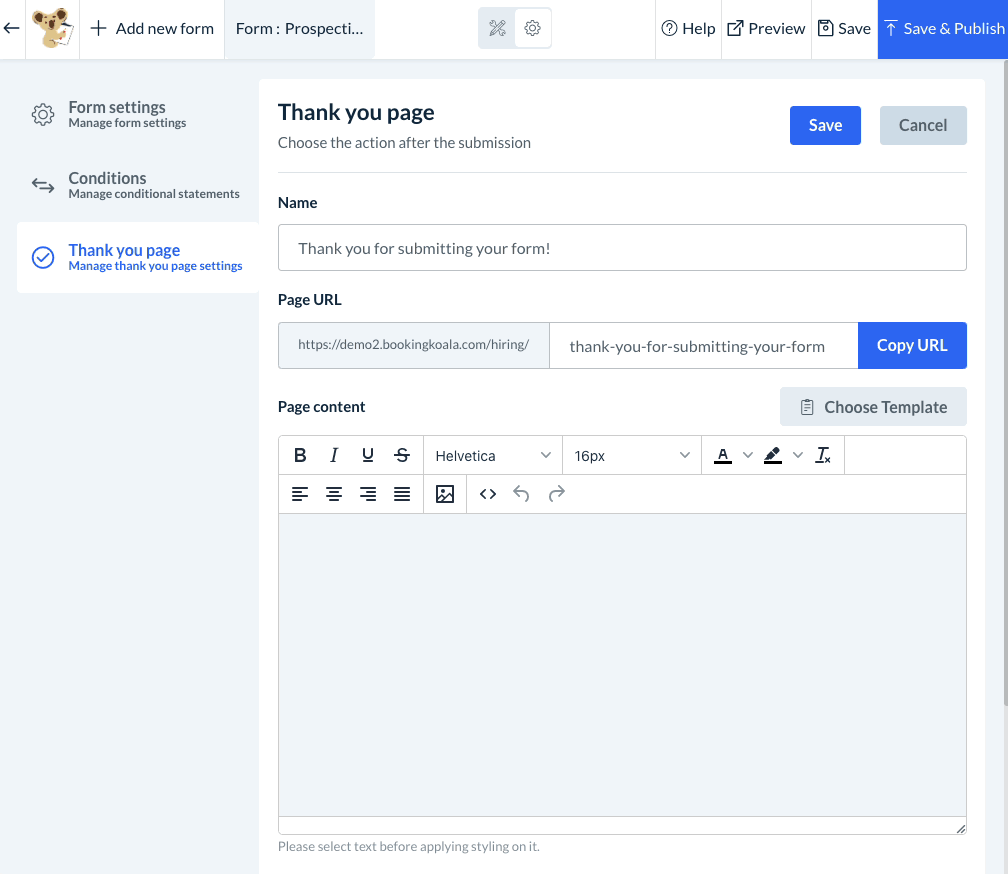Open the Helvetica font dropdown
This screenshot has height=874, width=1008.
coord(493,456)
